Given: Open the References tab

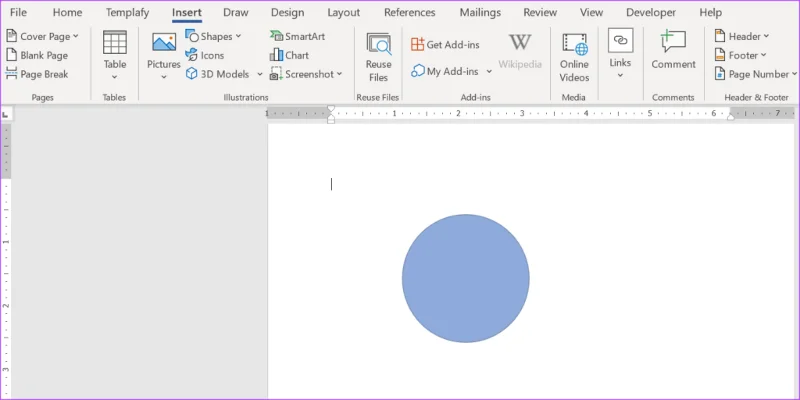Looking at the screenshot, I should coord(410,13).
